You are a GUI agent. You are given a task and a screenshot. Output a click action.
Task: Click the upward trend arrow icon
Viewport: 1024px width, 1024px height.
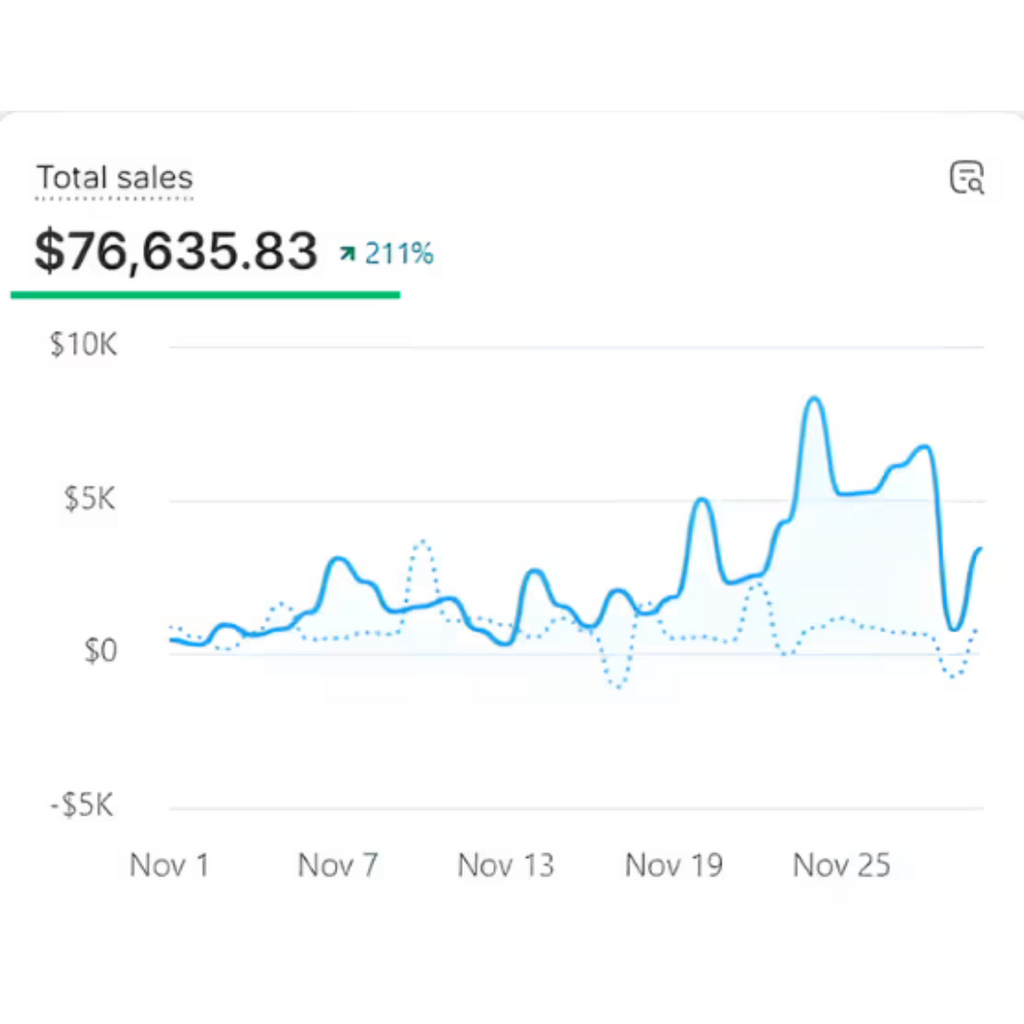coord(347,255)
